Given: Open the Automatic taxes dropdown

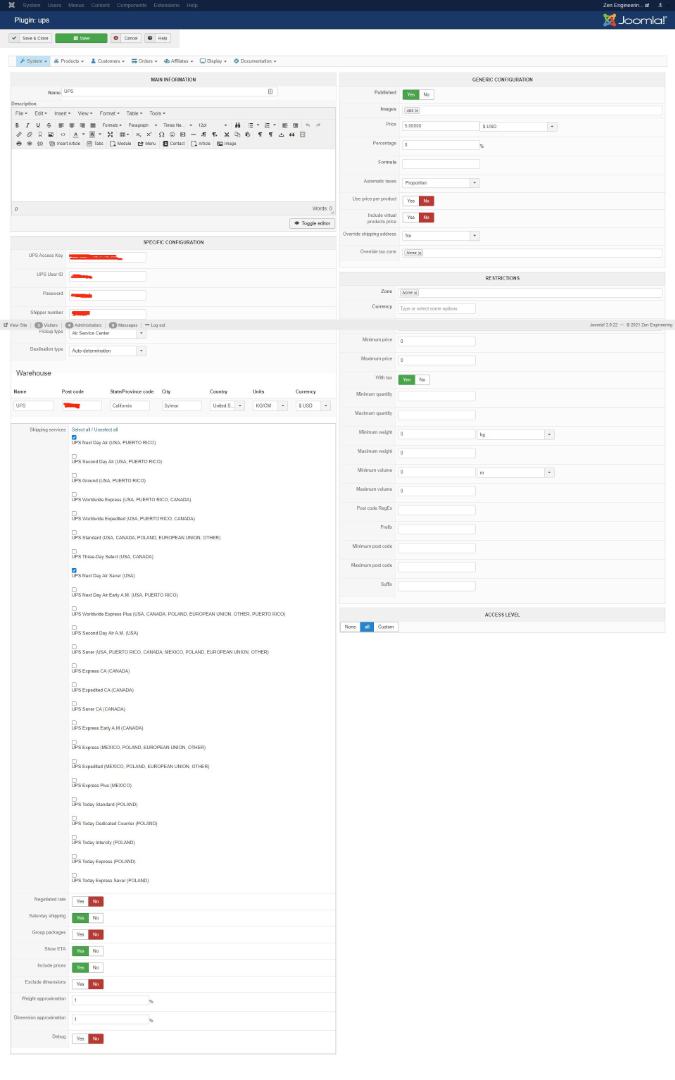Looking at the screenshot, I should tap(441, 183).
